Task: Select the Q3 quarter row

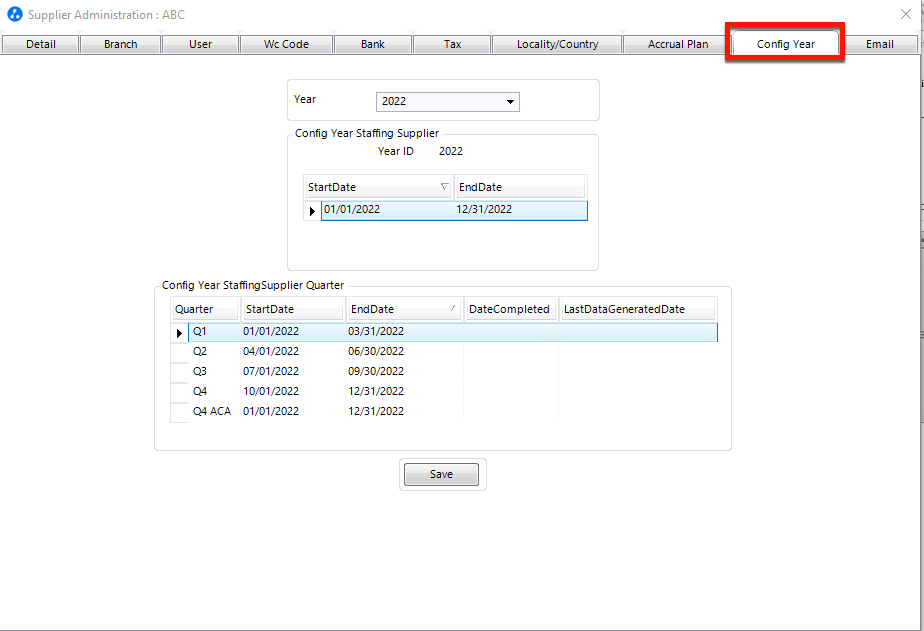Action: [x=453, y=372]
